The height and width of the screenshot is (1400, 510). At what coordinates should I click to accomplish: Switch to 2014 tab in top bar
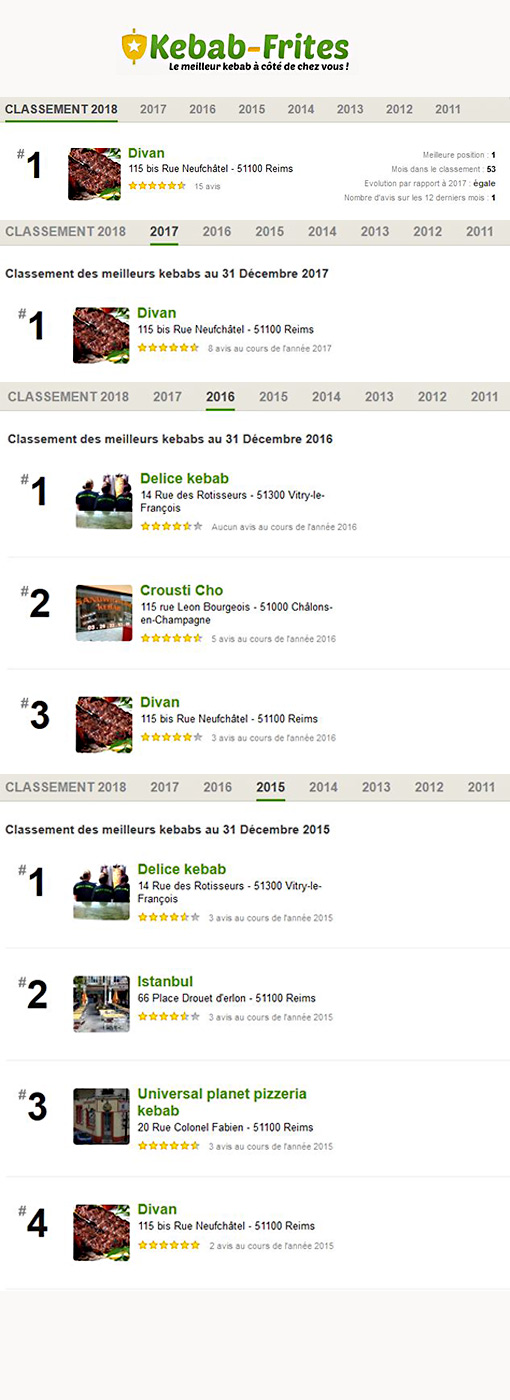pyautogui.click(x=300, y=109)
